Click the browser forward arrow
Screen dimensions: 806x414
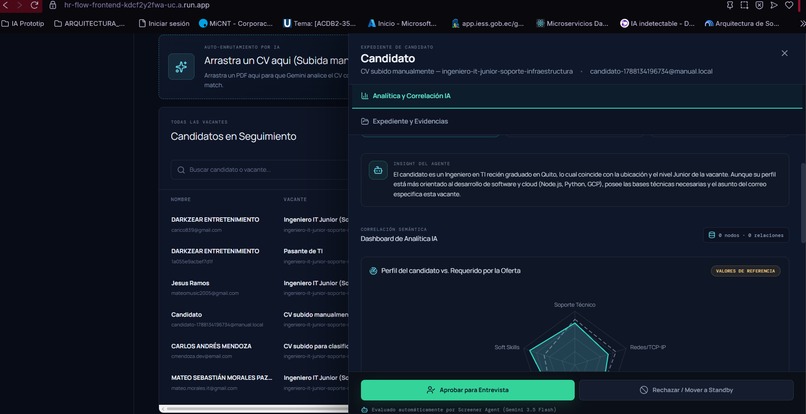click(x=20, y=5)
